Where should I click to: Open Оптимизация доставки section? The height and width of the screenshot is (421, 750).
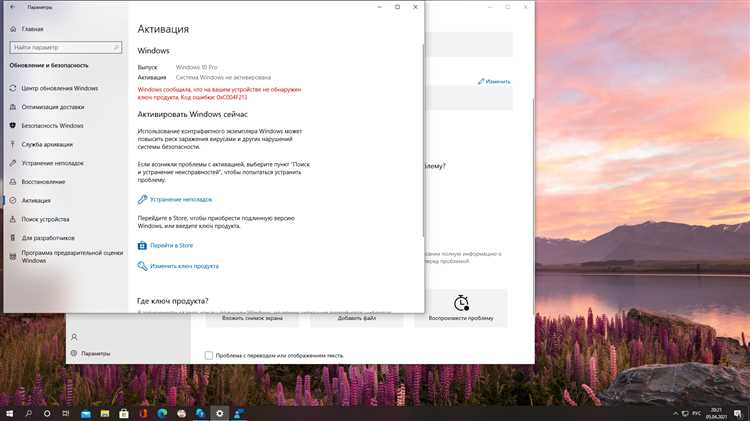pyautogui.click(x=53, y=107)
